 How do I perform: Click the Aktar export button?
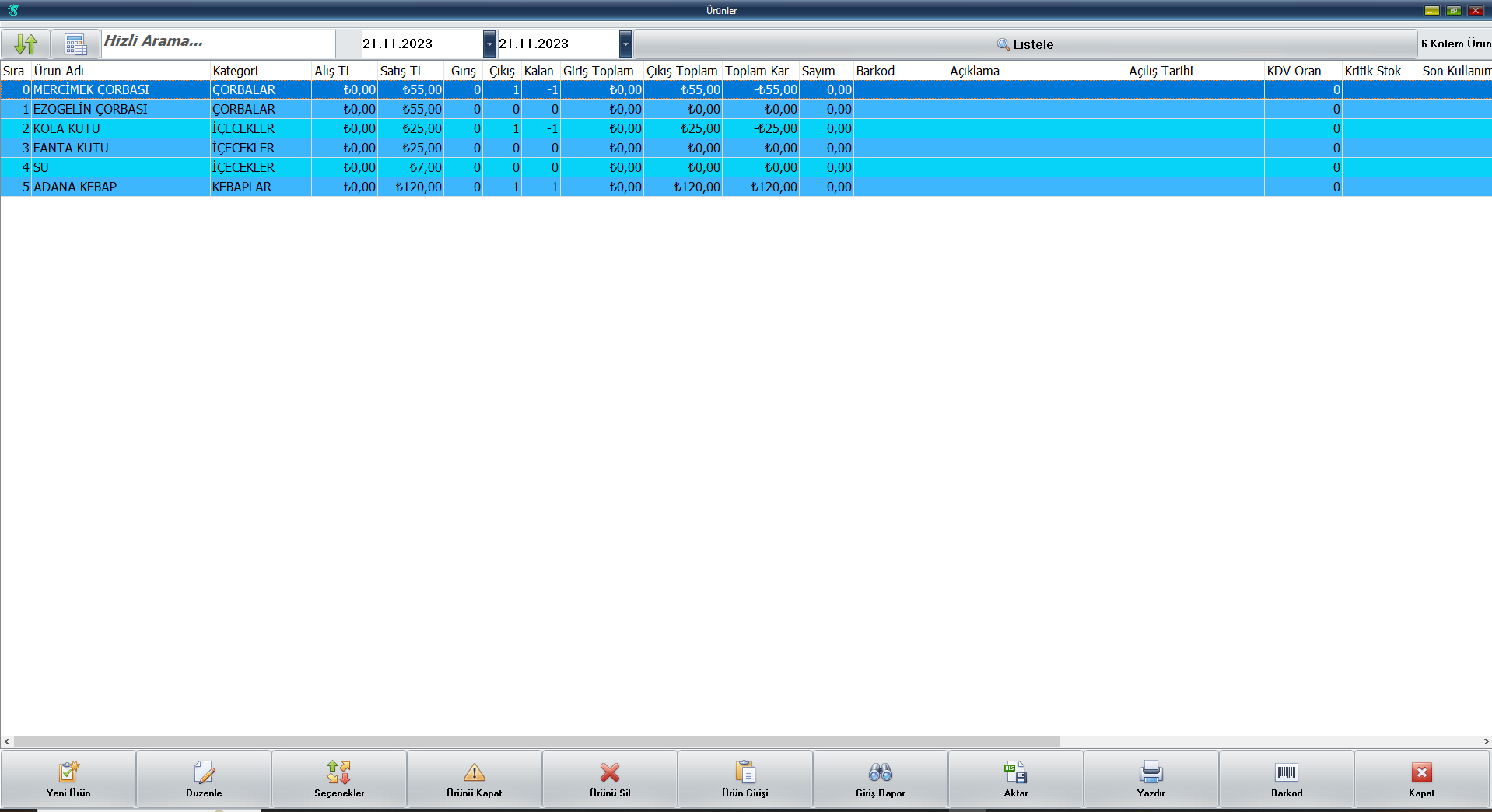pyautogui.click(x=1016, y=779)
